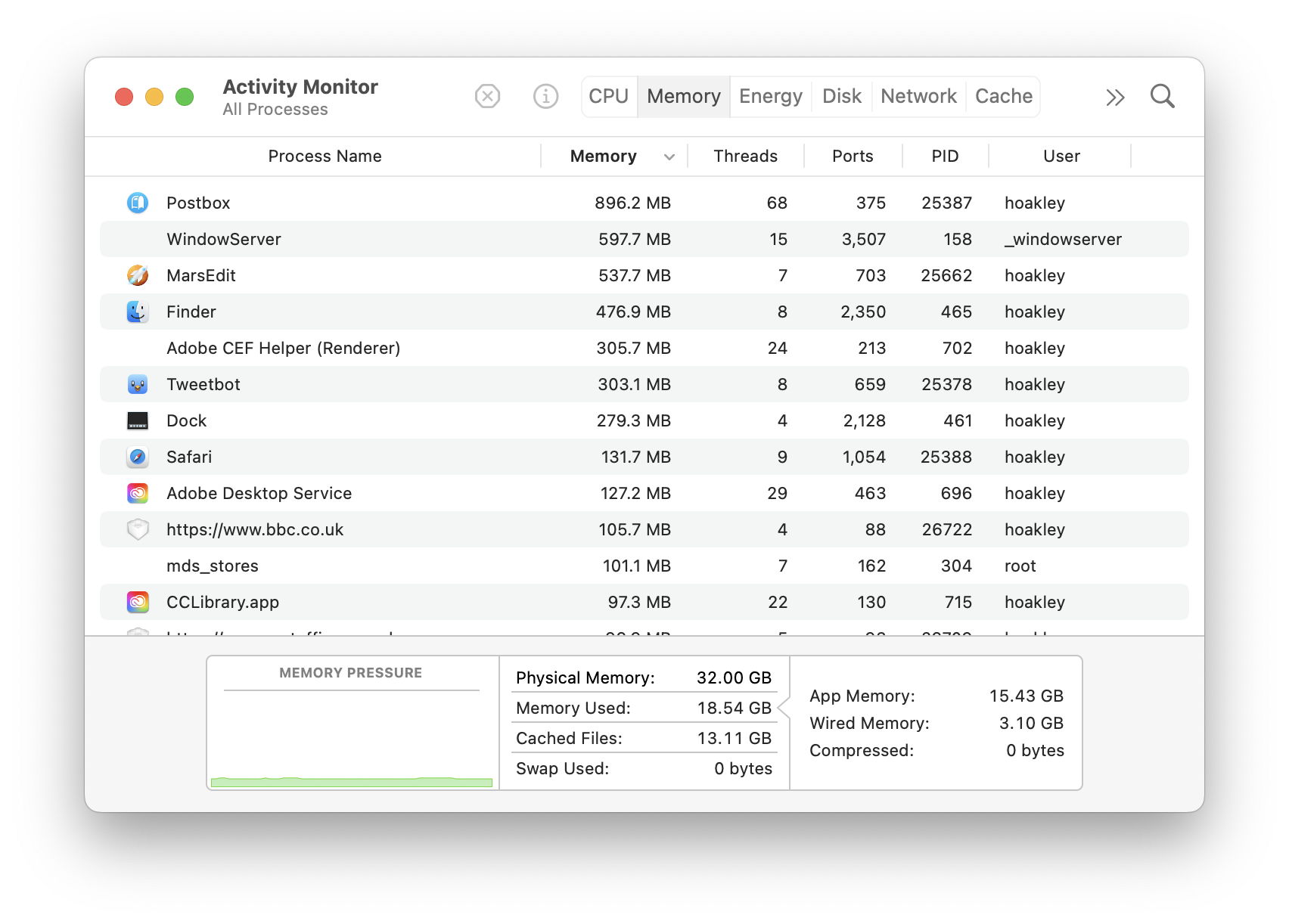
Task: Click the Safari icon in the list
Action: (x=137, y=457)
